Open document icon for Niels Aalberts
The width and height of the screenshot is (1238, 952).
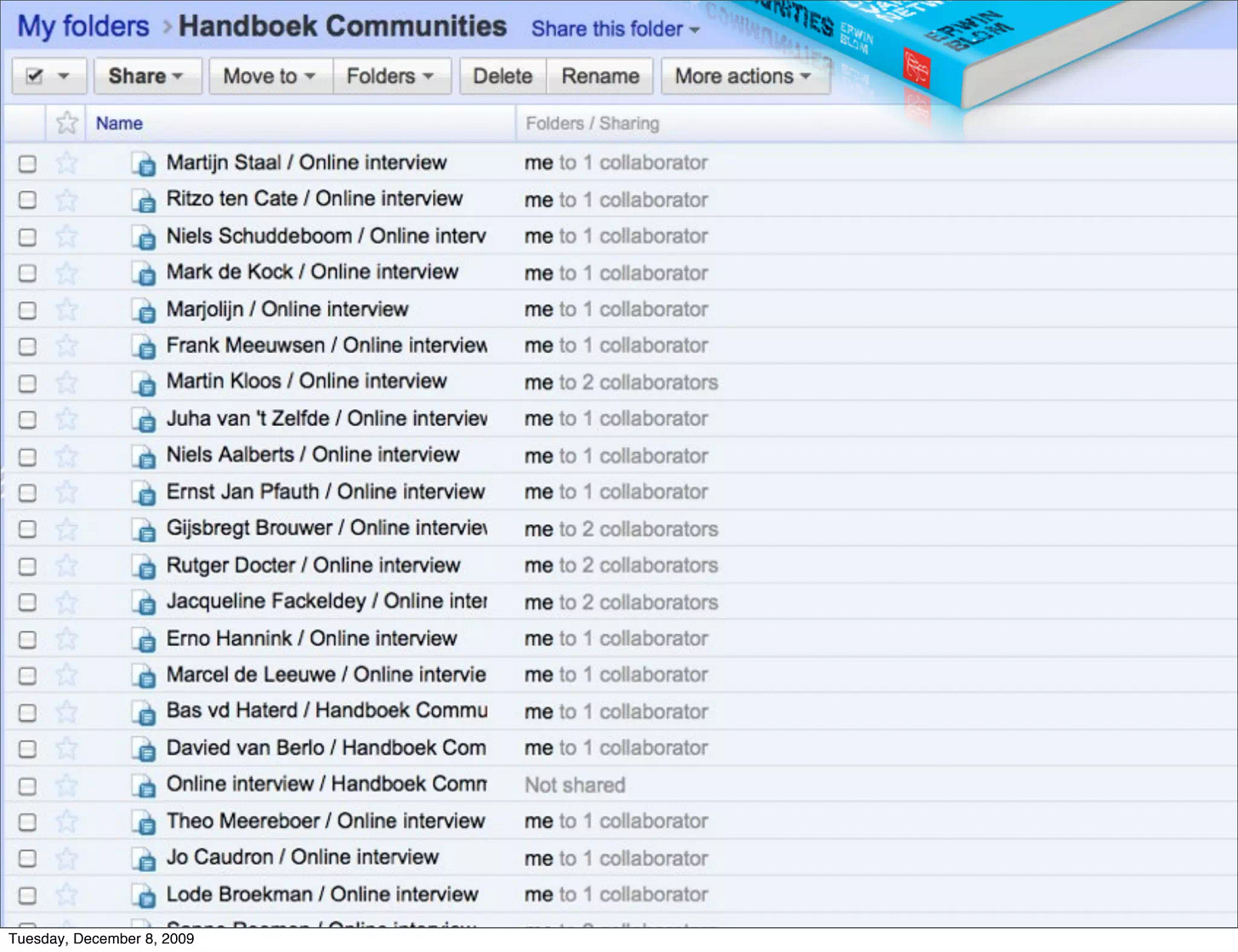pyautogui.click(x=144, y=456)
